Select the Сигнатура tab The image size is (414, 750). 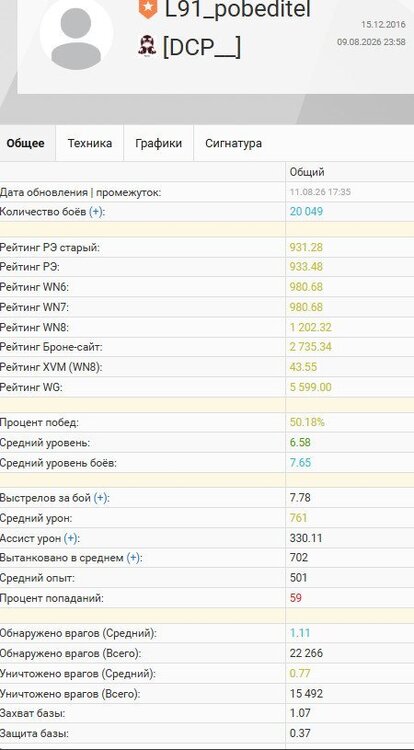tap(233, 143)
